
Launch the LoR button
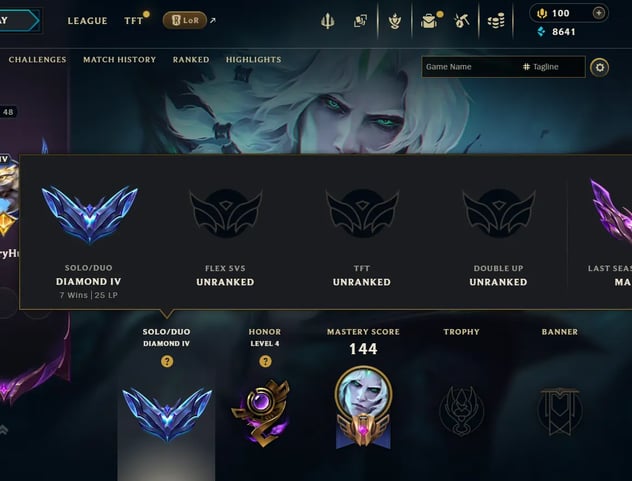coord(185,20)
